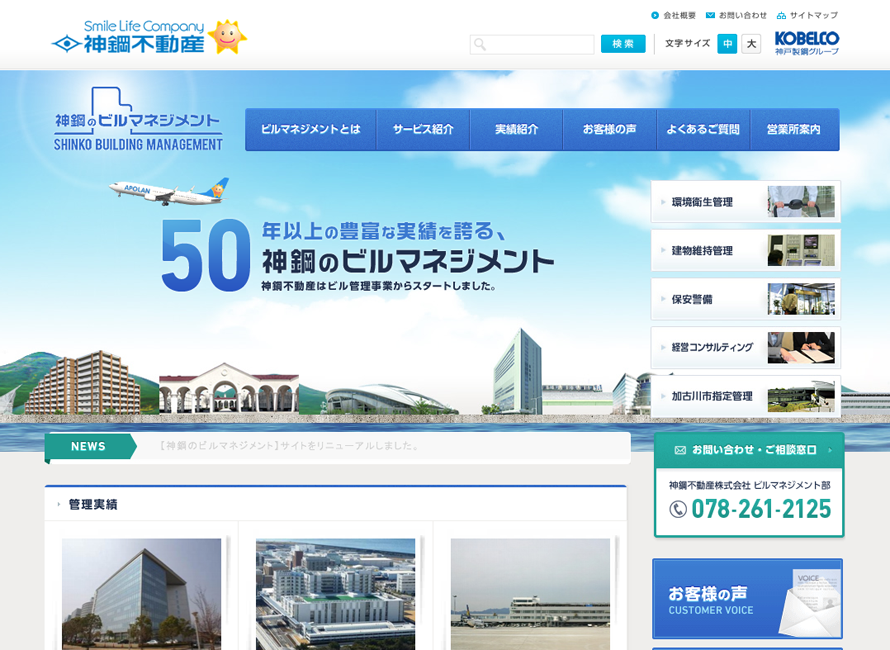Click the smiling sun mascot icon
The height and width of the screenshot is (650, 890).
pyautogui.click(x=227, y=37)
